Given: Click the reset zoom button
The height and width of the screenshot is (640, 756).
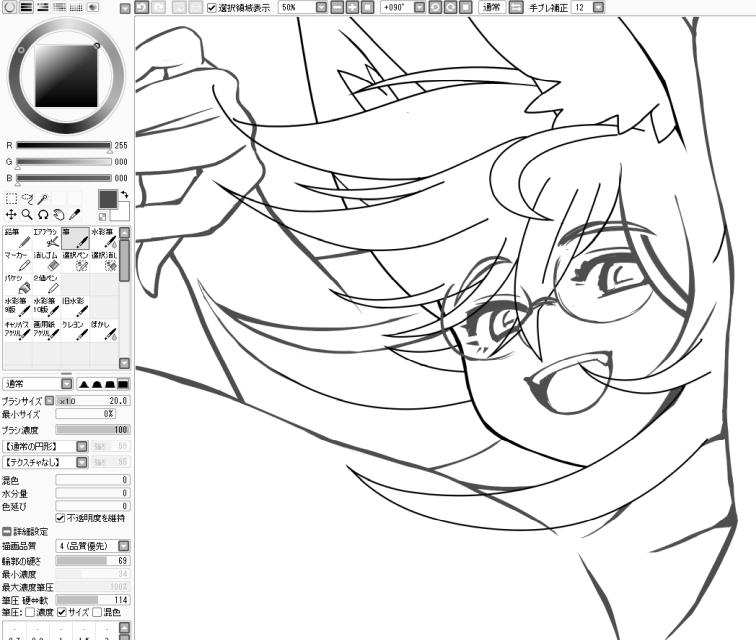Looking at the screenshot, I should click(367, 7).
